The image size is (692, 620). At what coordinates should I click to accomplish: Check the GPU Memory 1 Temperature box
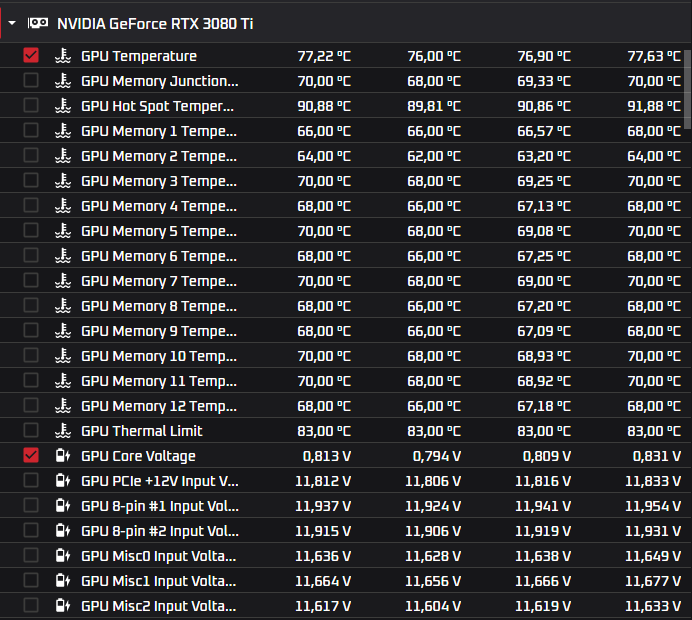tap(31, 131)
